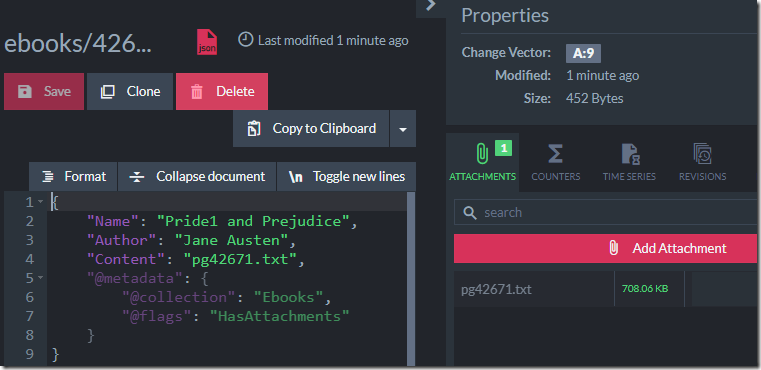Delete the ebooks document
761x370 pixels.
(222, 91)
